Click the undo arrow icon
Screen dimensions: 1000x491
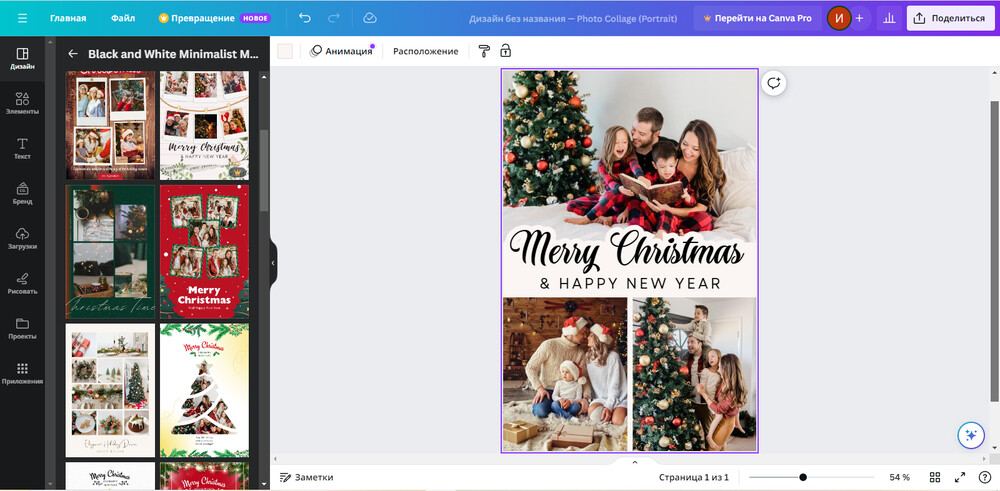tap(305, 18)
